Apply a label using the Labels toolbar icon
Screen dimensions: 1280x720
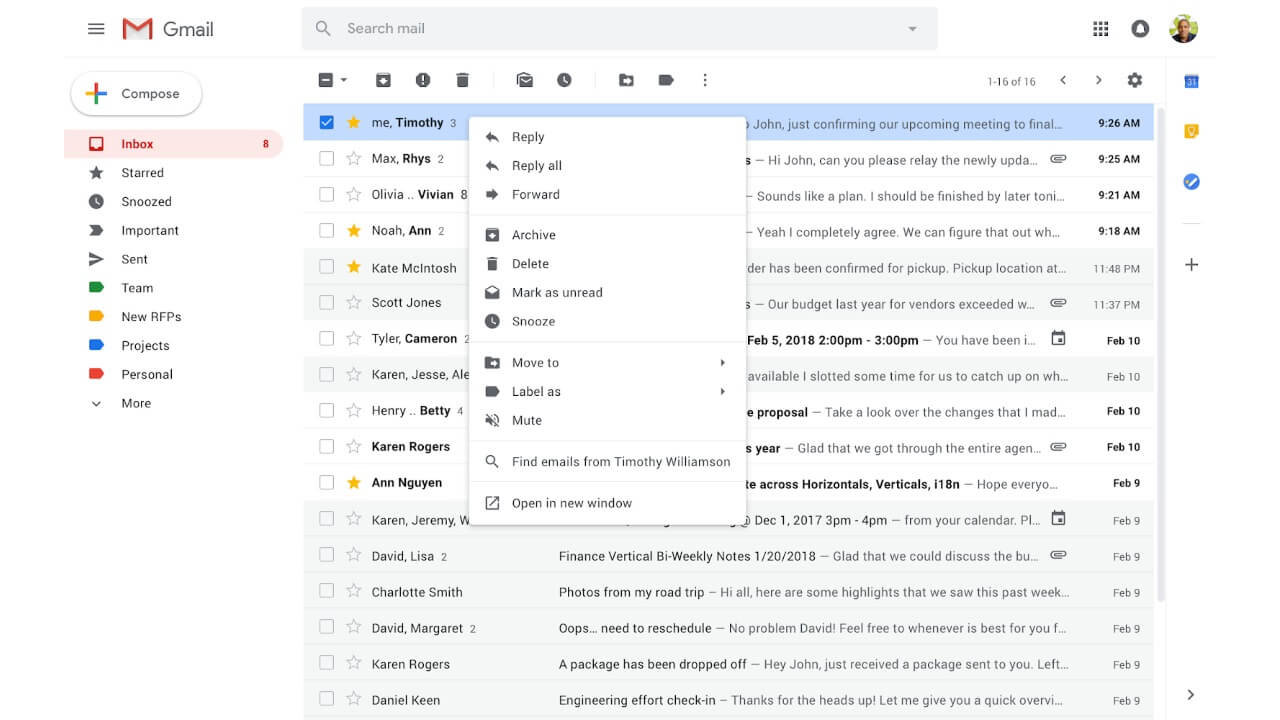(666, 79)
